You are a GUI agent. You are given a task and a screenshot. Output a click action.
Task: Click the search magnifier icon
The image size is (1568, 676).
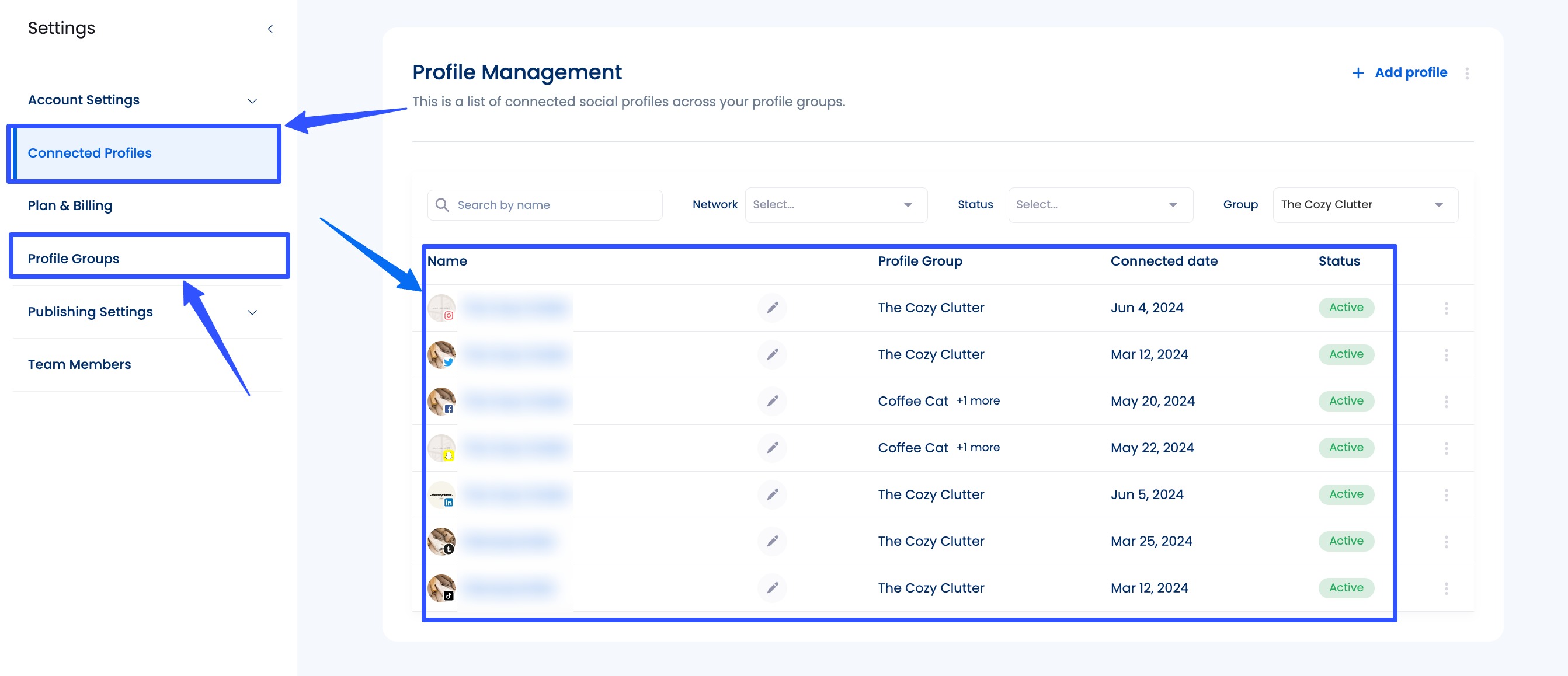pos(442,204)
